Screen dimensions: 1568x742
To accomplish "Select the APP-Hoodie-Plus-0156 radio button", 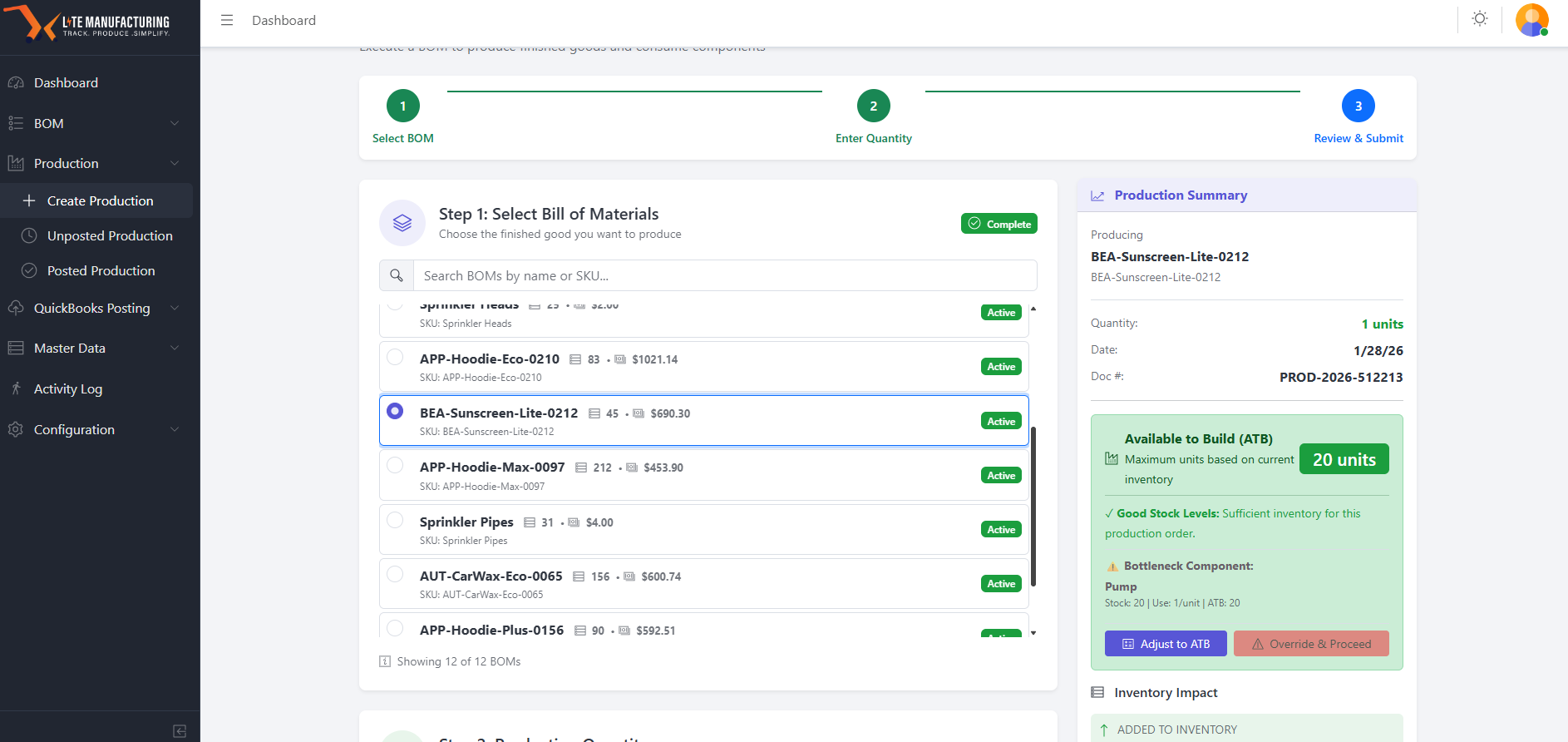I will tap(395, 628).
